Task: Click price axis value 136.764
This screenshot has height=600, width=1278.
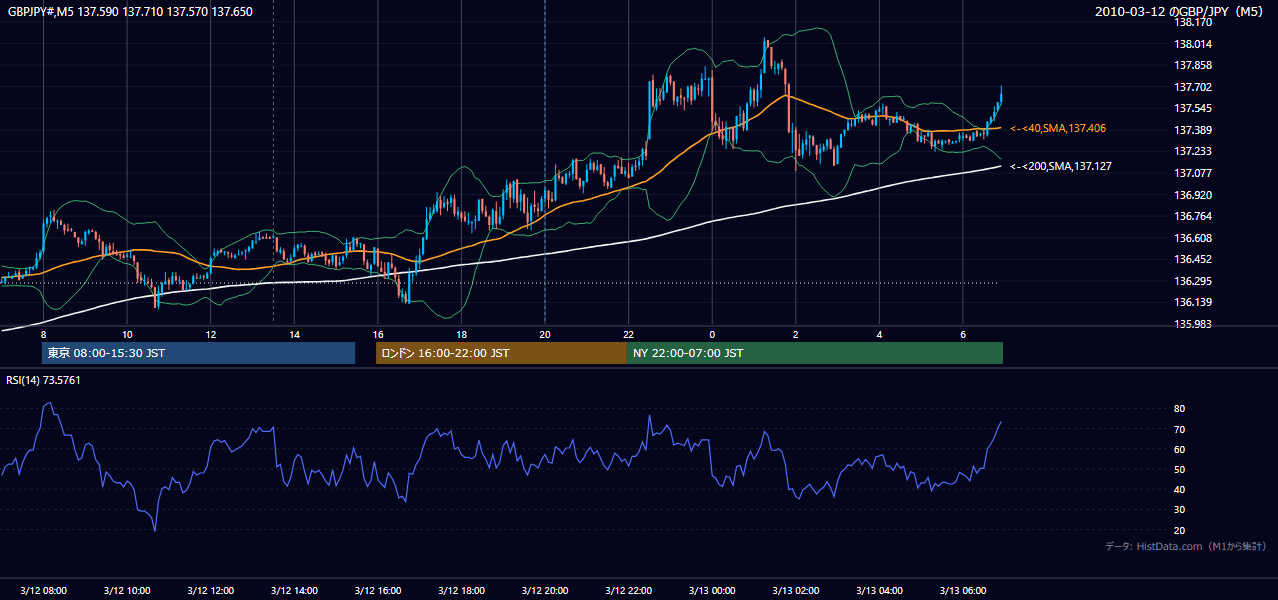Action: [1192, 216]
